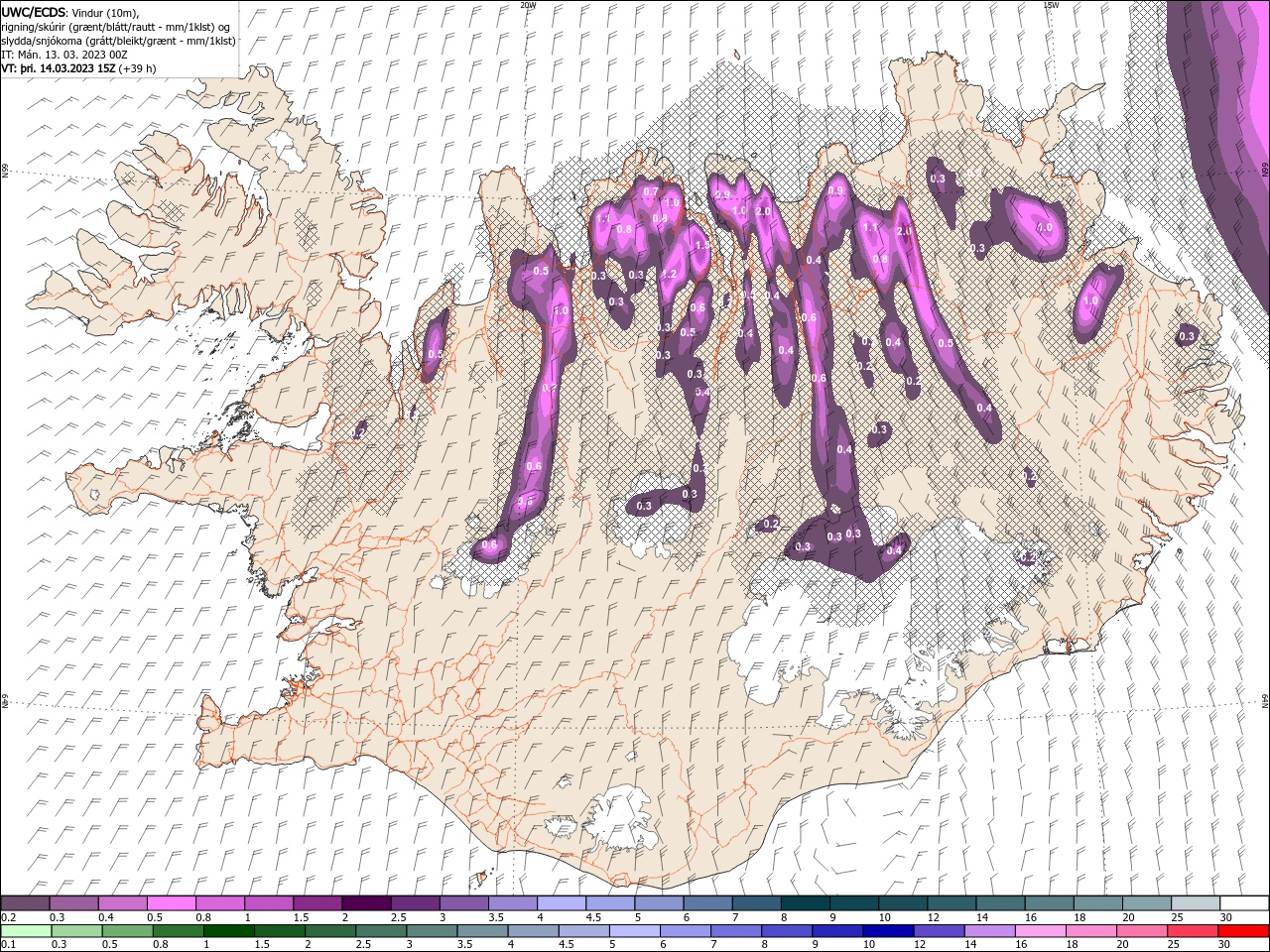Select the bottom-row legend swatch between 20 and 25
This screenshot has width=1270, height=952.
1140,930
